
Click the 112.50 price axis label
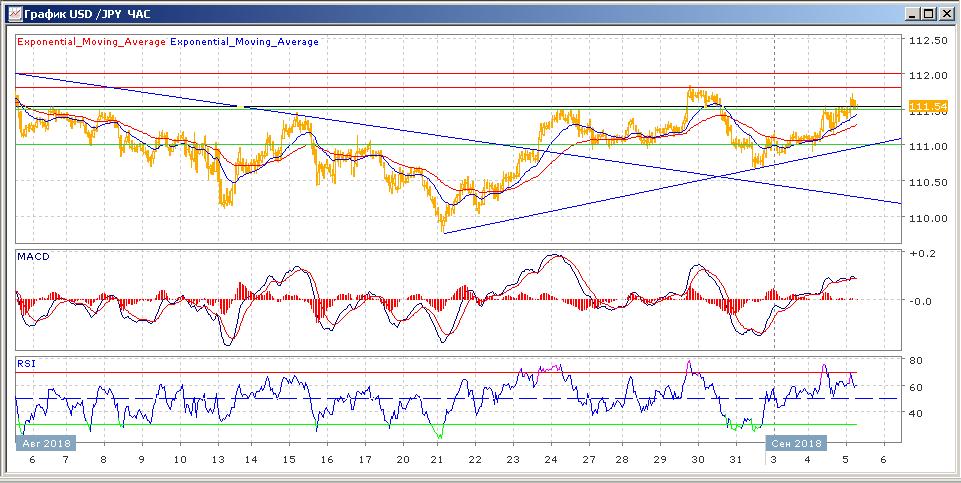pyautogui.click(x=928, y=40)
